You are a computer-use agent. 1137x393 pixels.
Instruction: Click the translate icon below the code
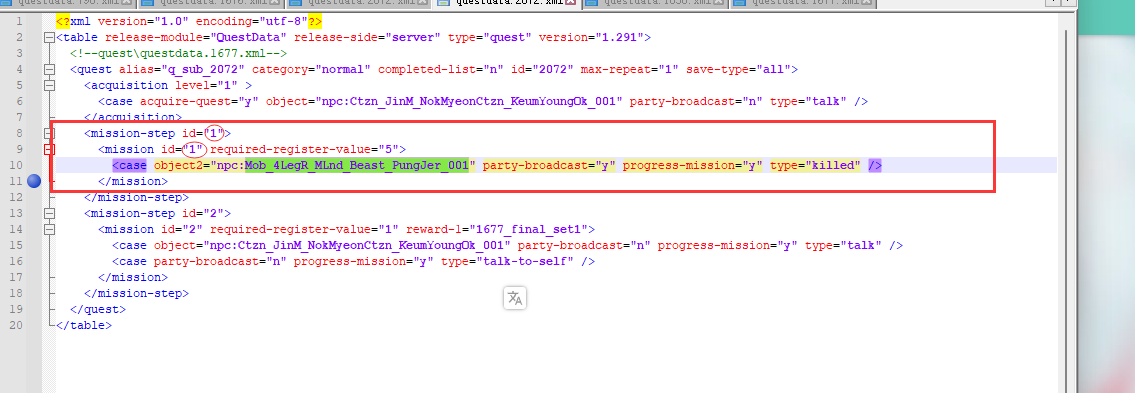pyautogui.click(x=515, y=298)
